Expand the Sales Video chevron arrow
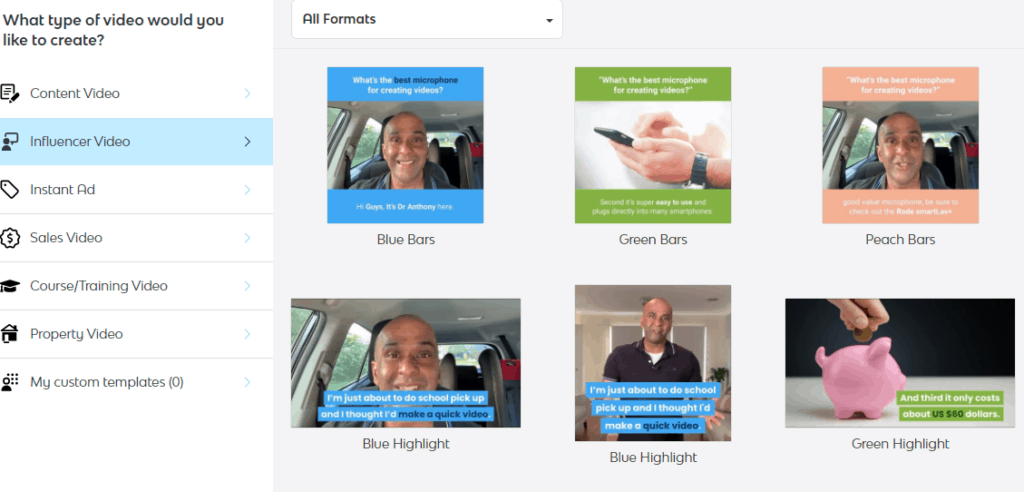The height and width of the screenshot is (492, 1024). coord(248,238)
